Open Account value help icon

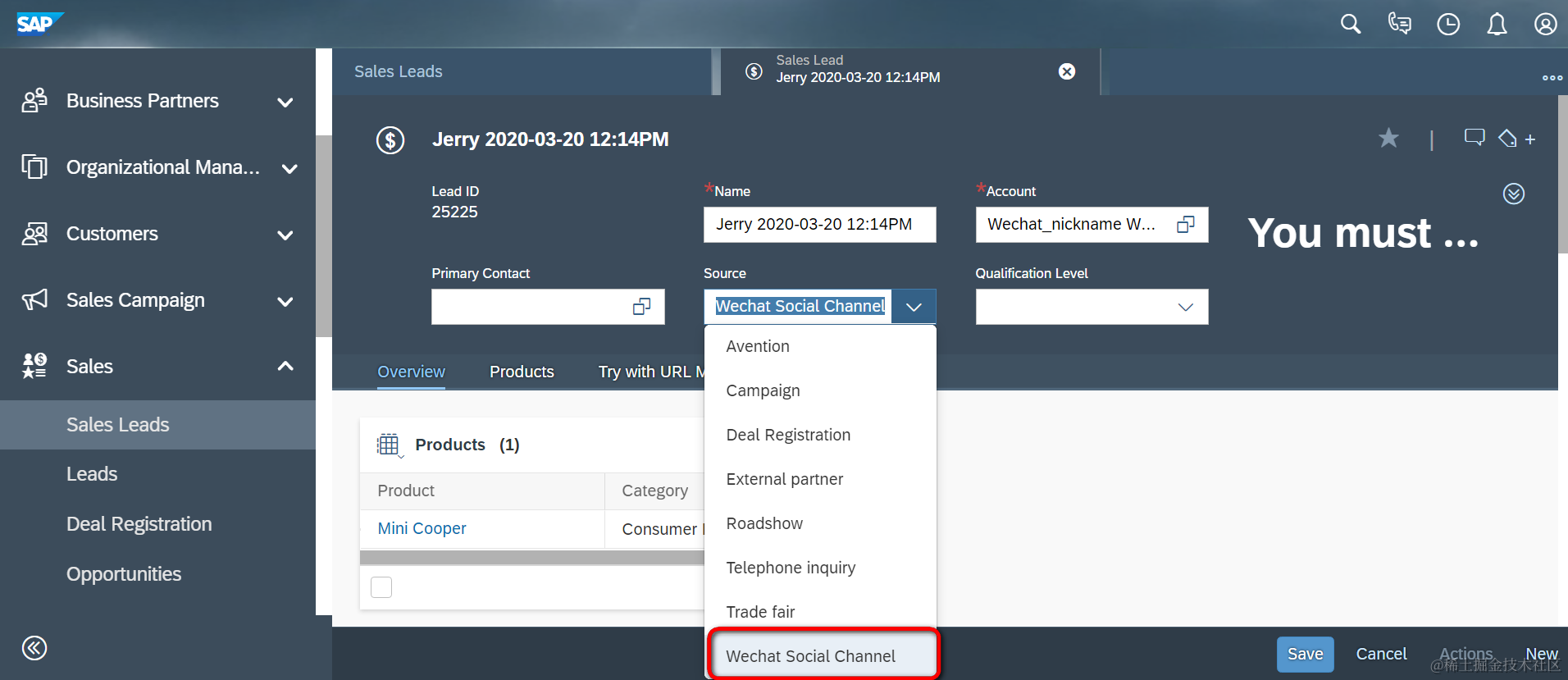click(1186, 225)
